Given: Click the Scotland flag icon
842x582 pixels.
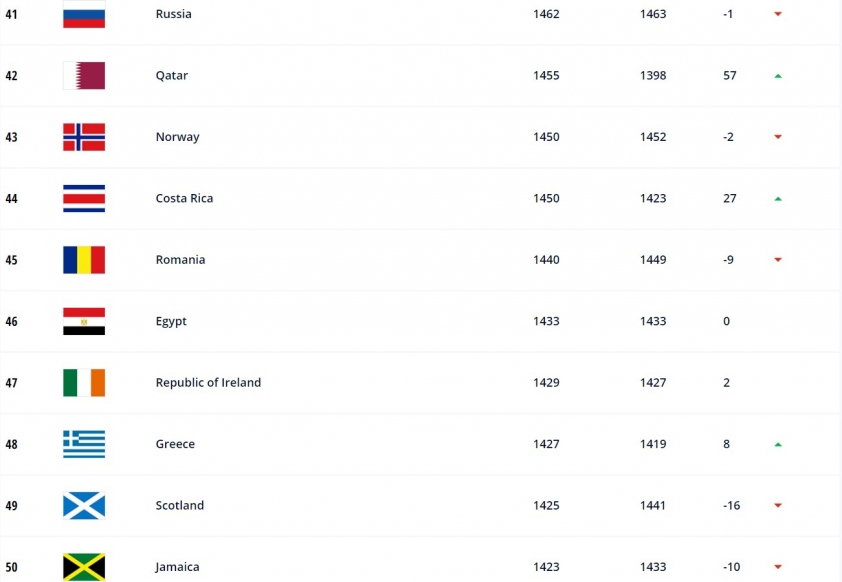Looking at the screenshot, I should pyautogui.click(x=84, y=505).
